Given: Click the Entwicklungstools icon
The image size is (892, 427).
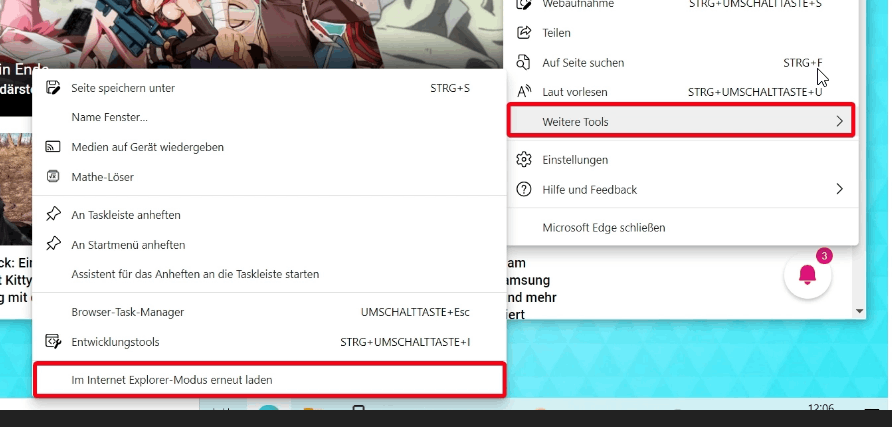Looking at the screenshot, I should pos(53,341).
